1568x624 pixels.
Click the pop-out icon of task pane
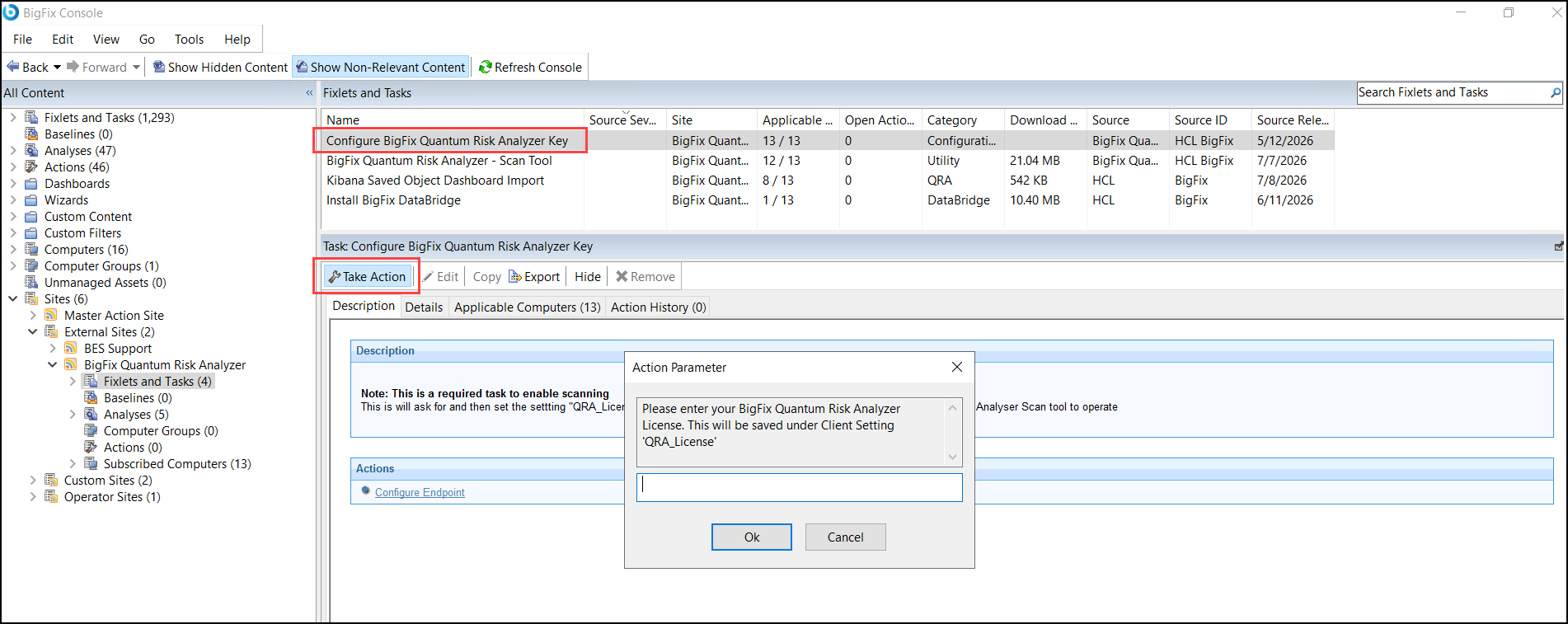point(1558,246)
